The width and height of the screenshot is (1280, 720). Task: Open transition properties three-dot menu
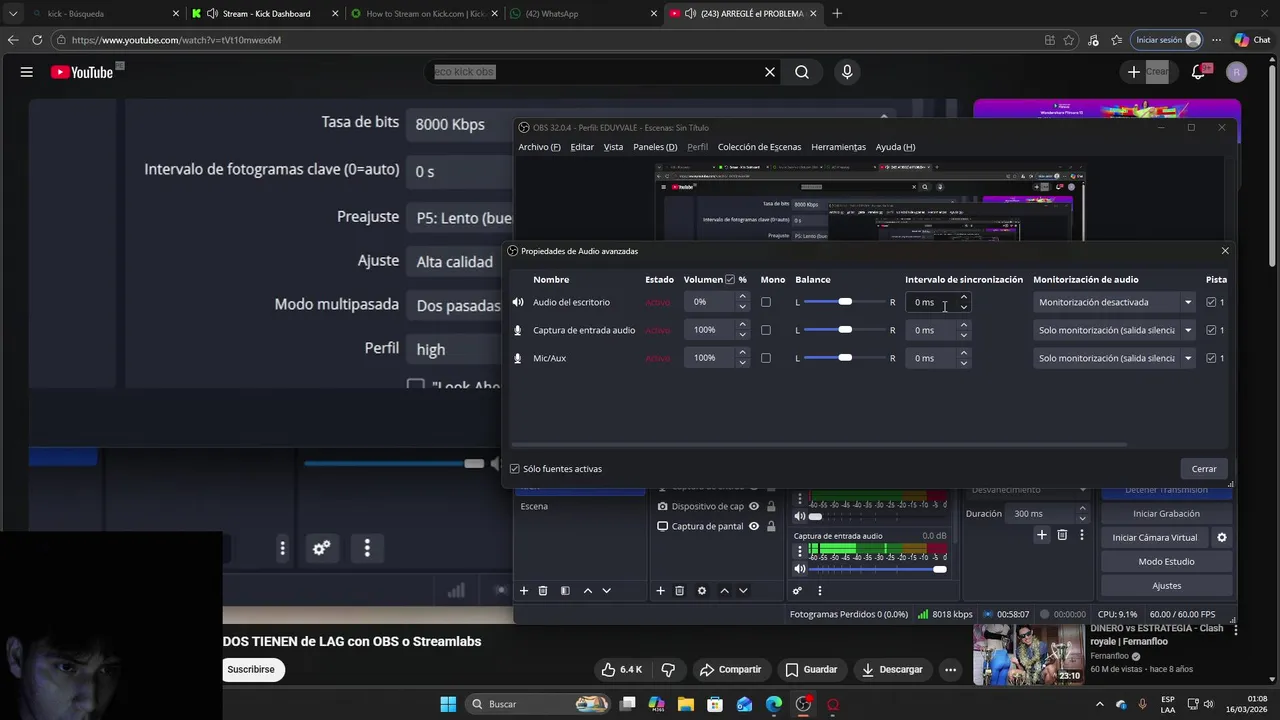point(1081,535)
